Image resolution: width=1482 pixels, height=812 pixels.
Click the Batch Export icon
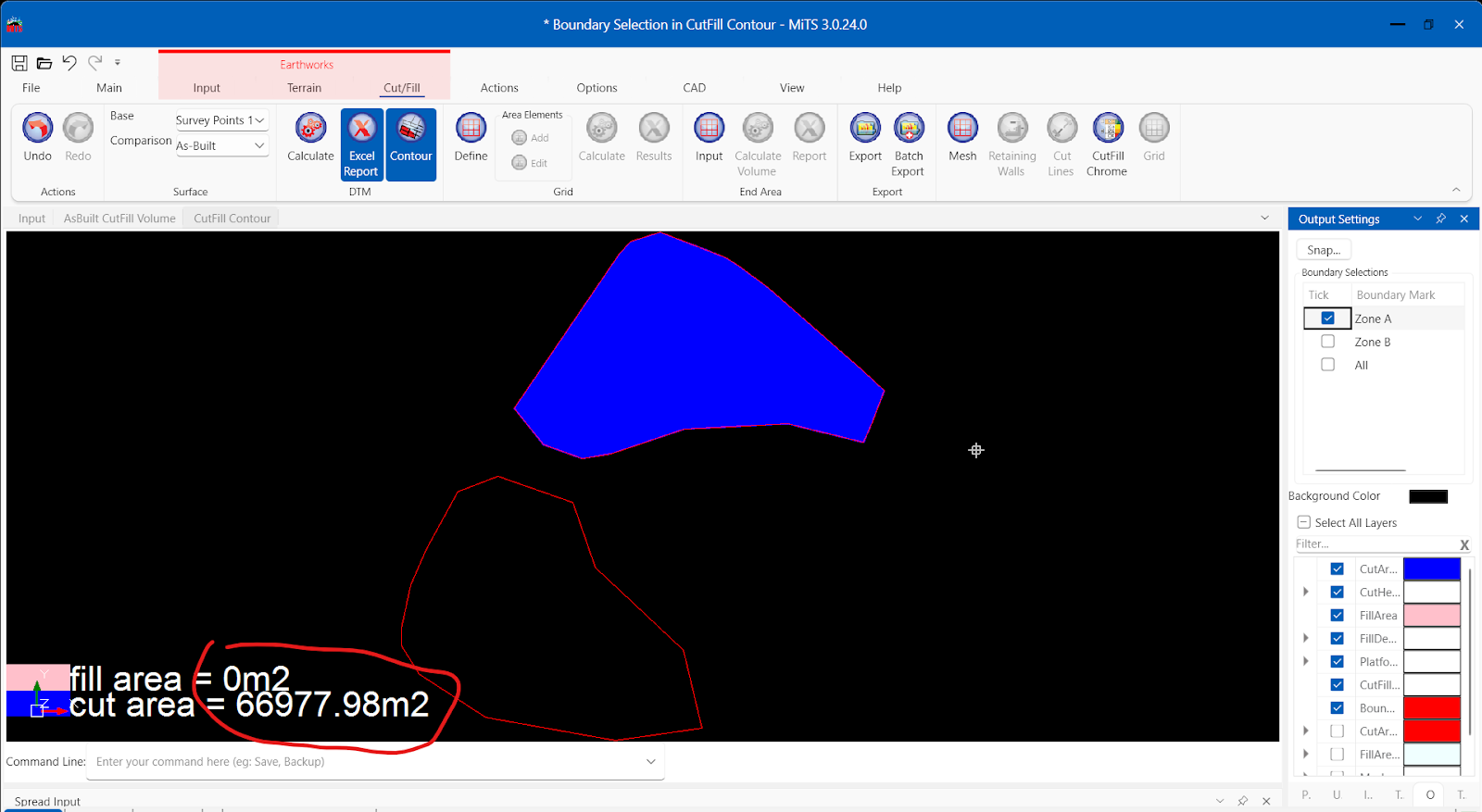coord(909,128)
